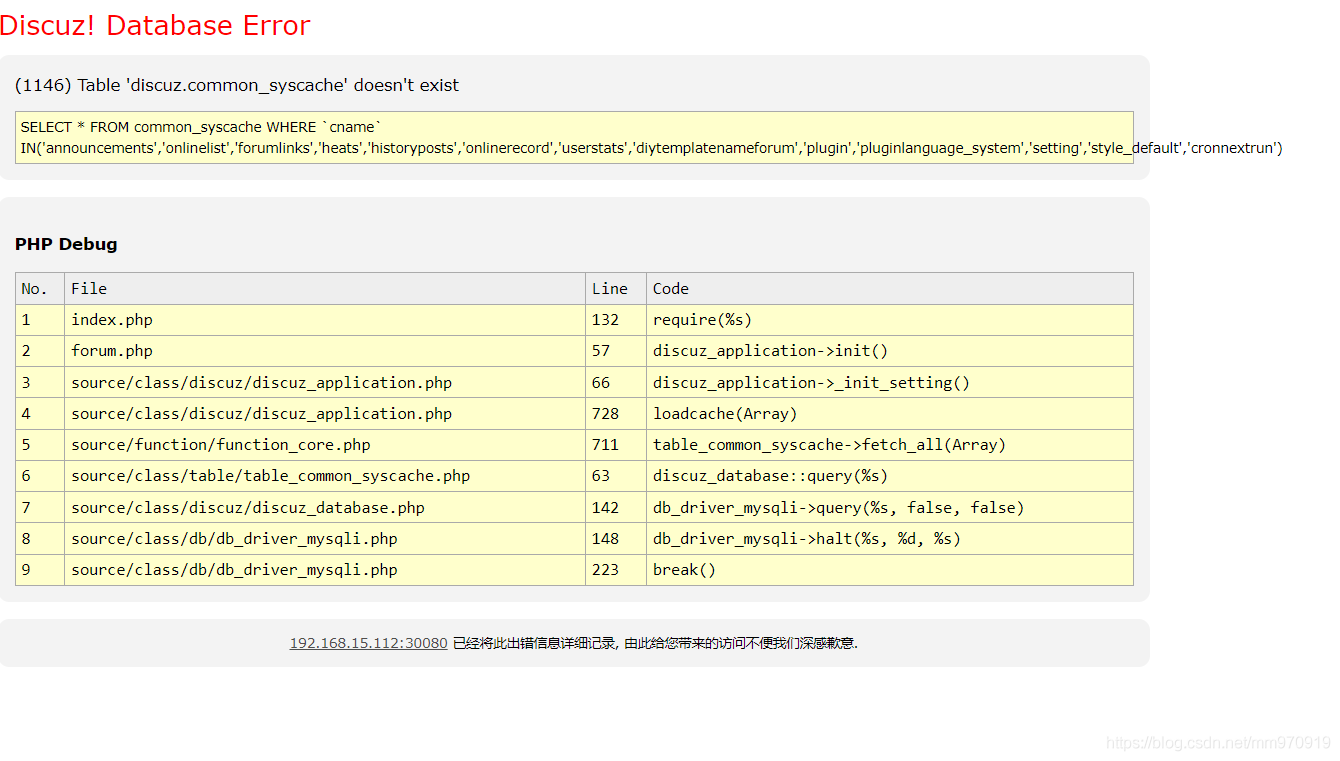Select the error message mentioning 'discuz.common_syscache'

[237, 85]
